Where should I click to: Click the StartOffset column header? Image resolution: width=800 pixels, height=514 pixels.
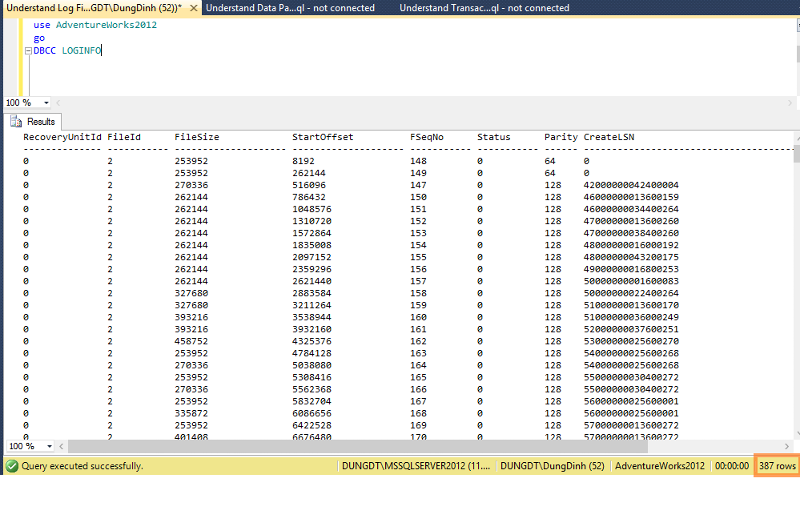pyautogui.click(x=322, y=137)
